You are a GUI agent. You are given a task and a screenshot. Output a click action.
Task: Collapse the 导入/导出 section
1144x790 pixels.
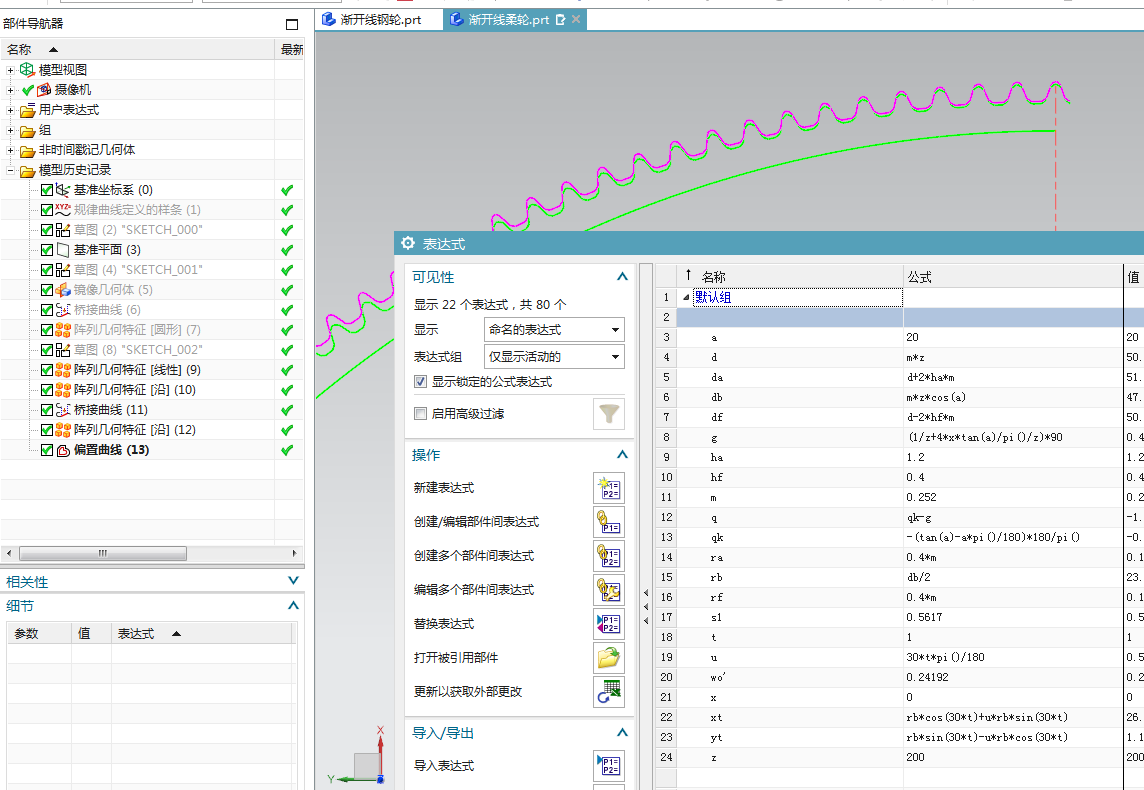click(622, 732)
